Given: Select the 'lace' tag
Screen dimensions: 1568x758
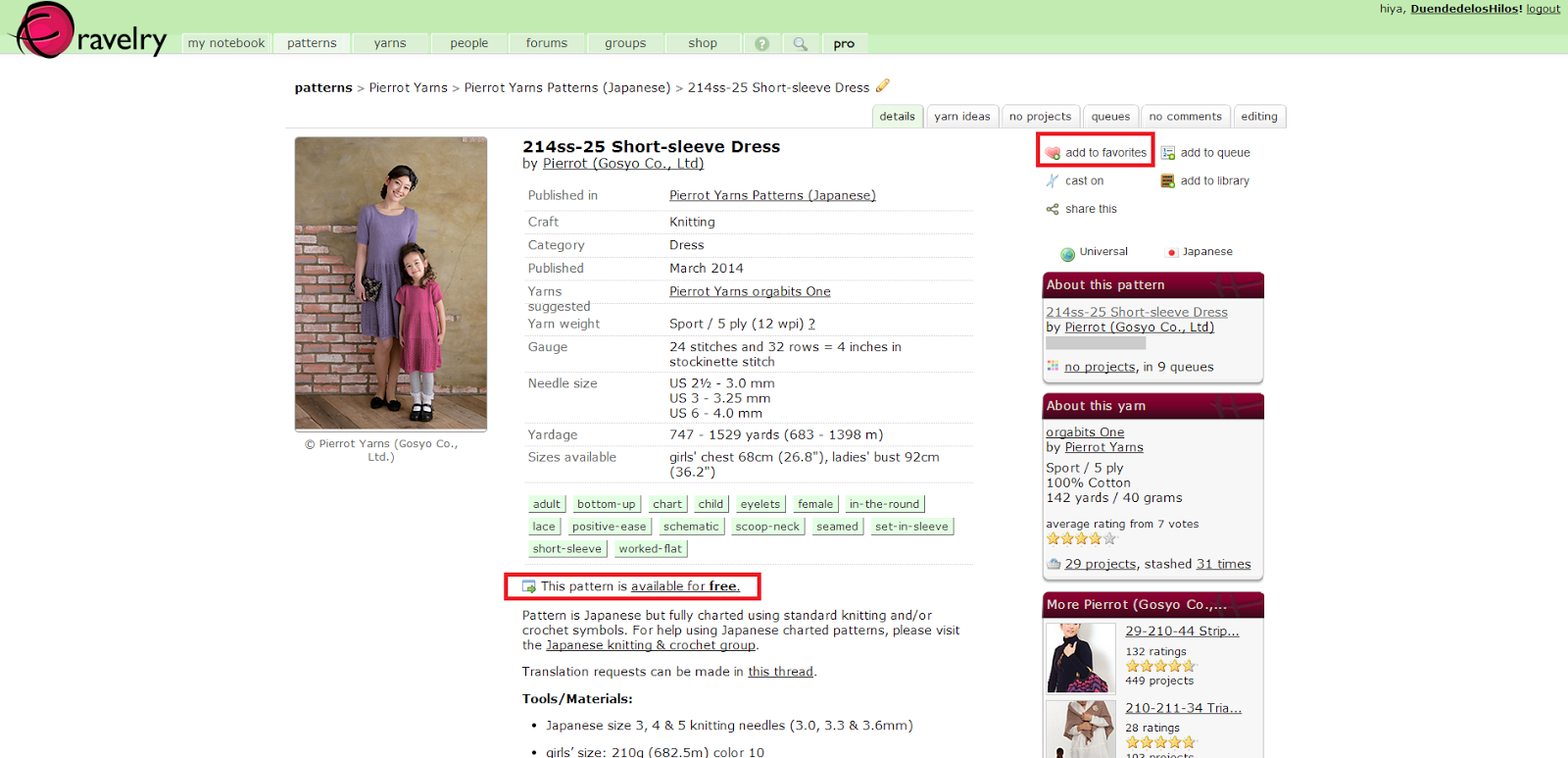Looking at the screenshot, I should click(x=544, y=527).
